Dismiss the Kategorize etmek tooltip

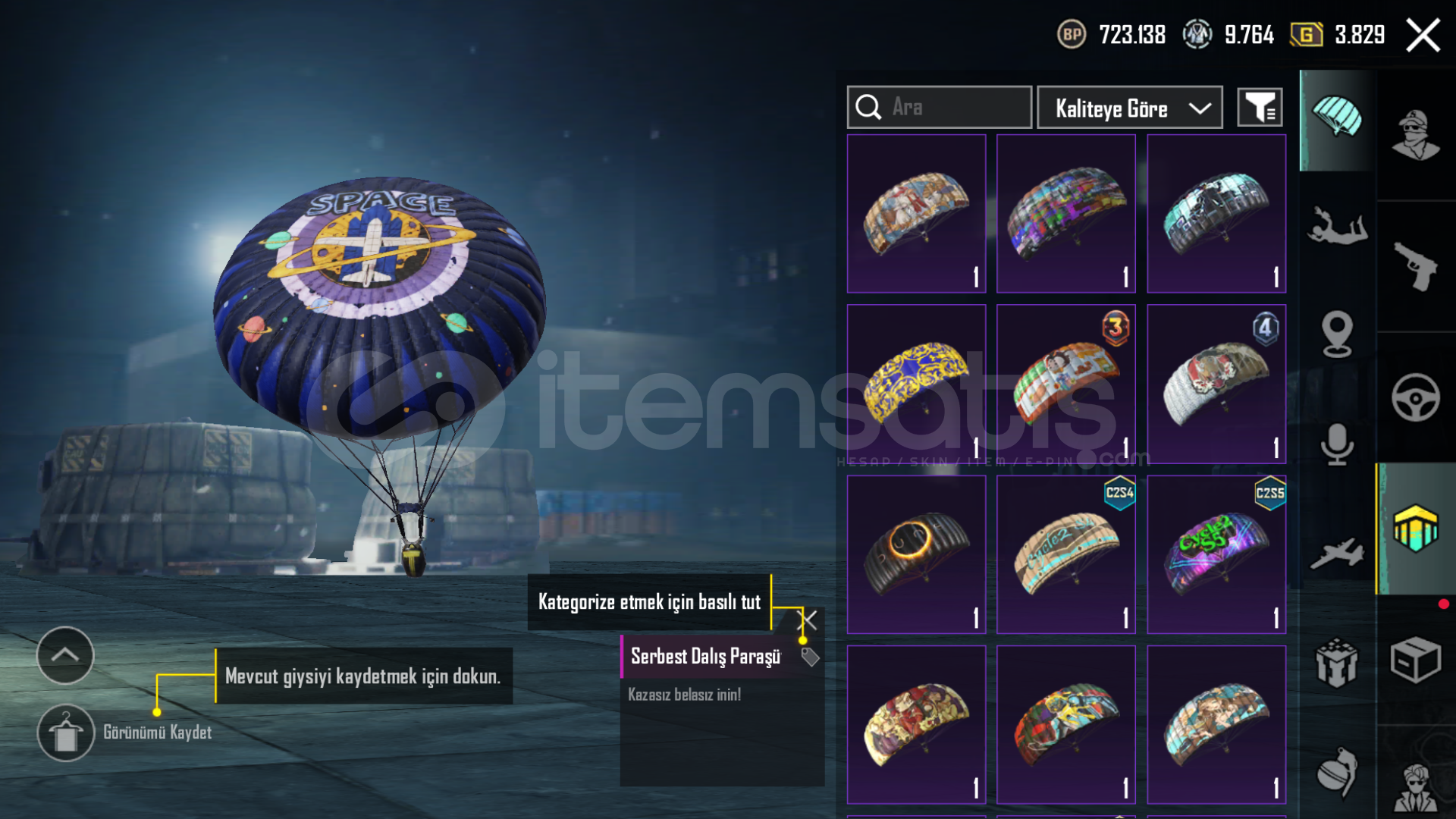point(810,620)
